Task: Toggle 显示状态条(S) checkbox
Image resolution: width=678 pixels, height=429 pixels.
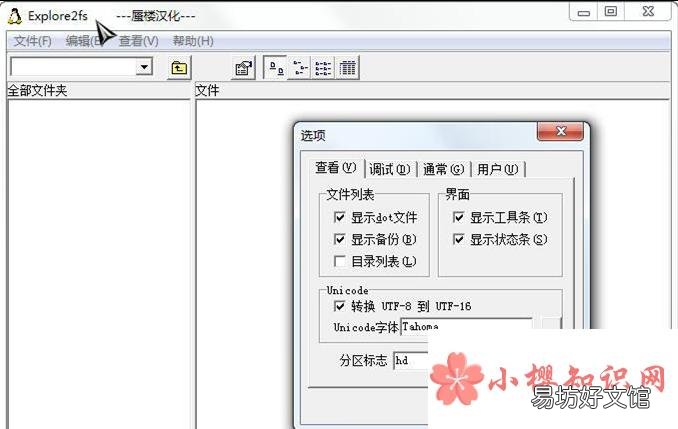Action: (458, 239)
